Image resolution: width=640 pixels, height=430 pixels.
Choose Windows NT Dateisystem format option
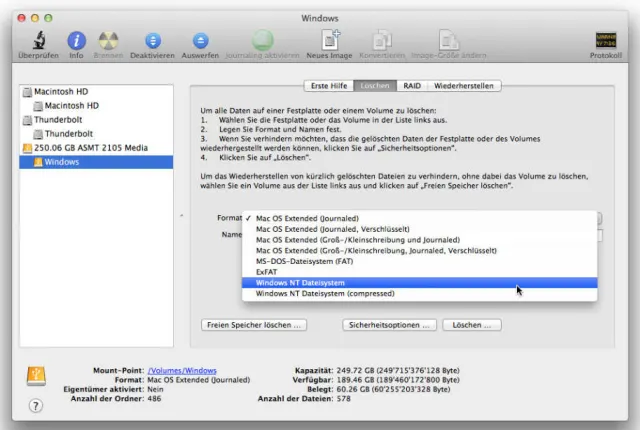point(300,283)
